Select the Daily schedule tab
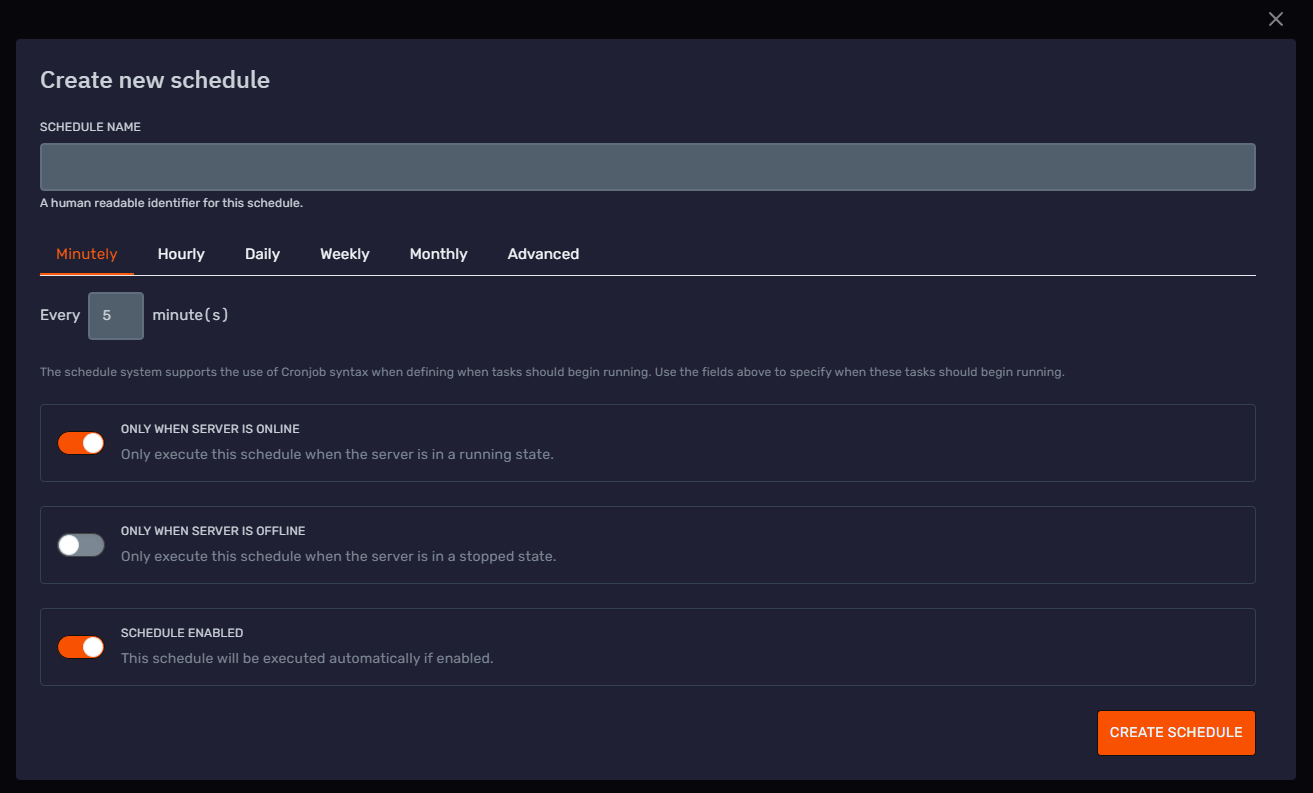 pos(262,254)
